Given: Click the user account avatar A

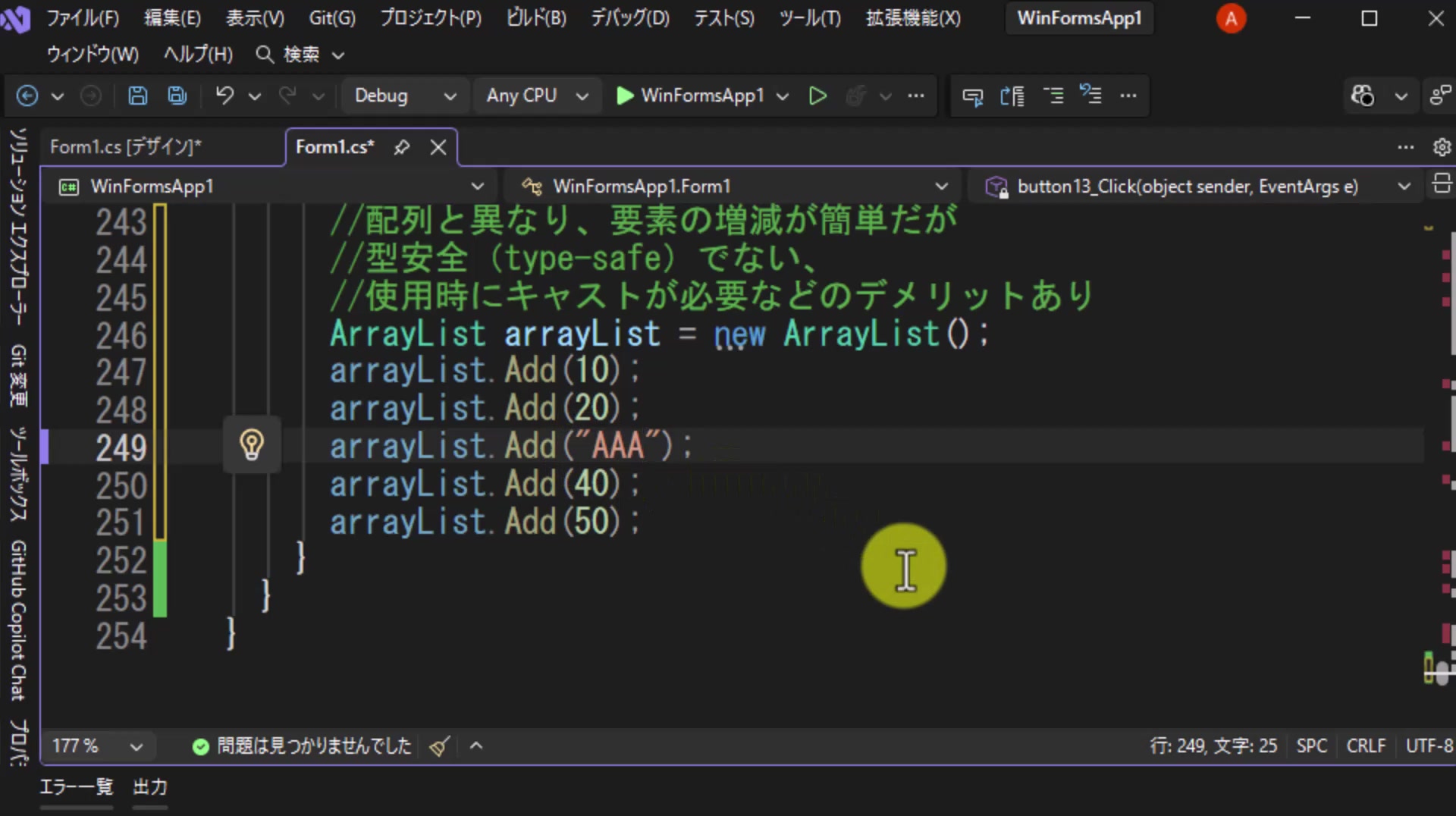Looking at the screenshot, I should [x=1231, y=18].
